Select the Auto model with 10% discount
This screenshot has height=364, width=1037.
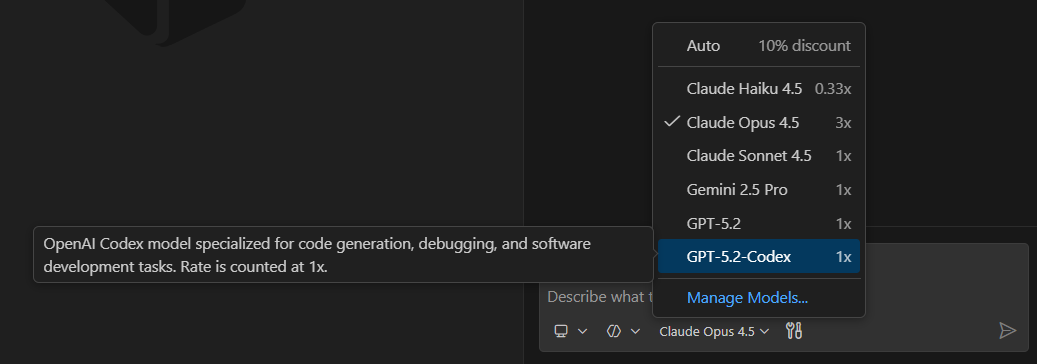pyautogui.click(x=759, y=46)
